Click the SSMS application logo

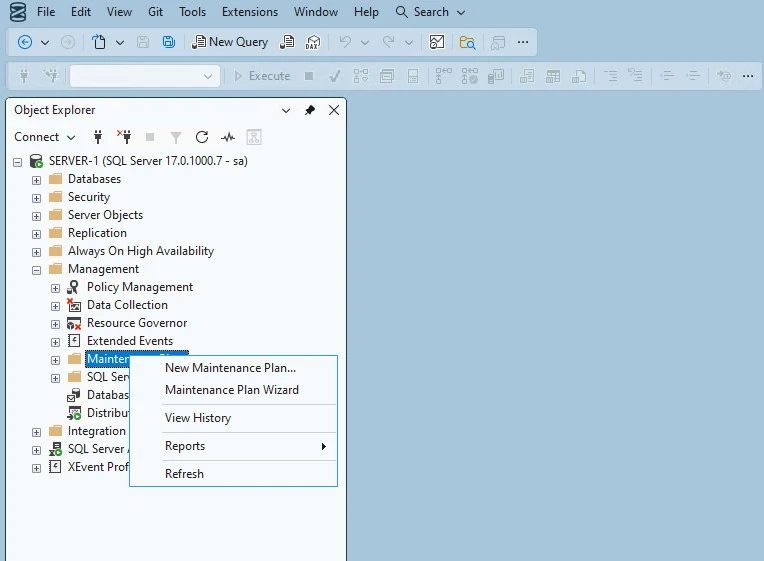pos(18,12)
